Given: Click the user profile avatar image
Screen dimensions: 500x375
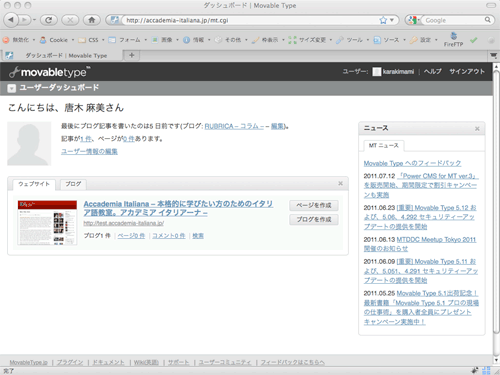Looking at the screenshot, I should tap(29, 144).
